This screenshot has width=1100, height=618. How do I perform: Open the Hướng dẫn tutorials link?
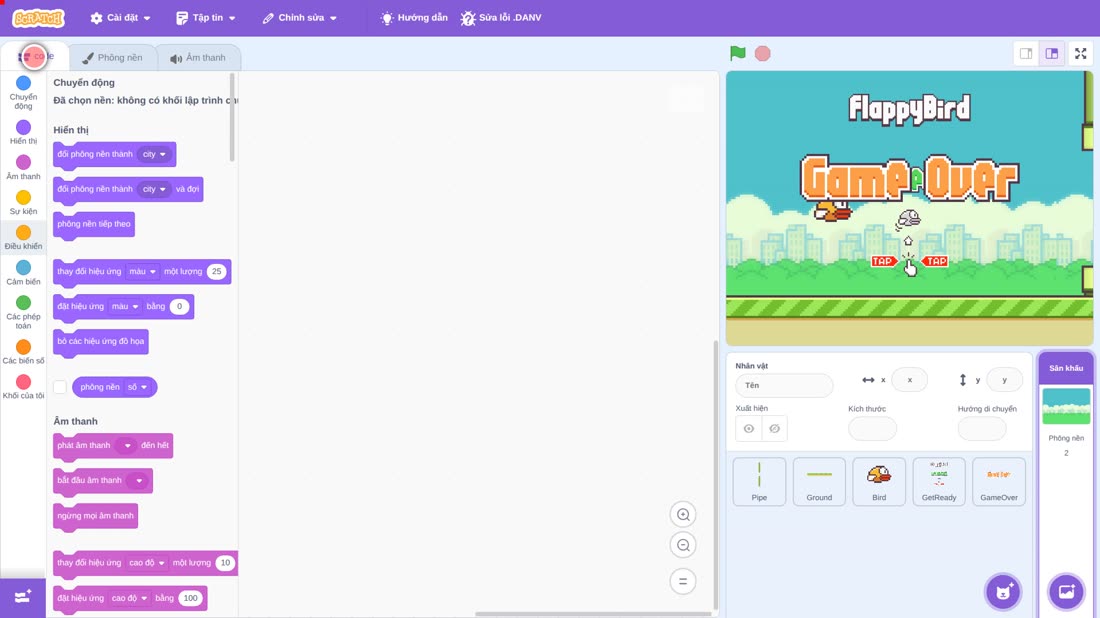[414, 18]
